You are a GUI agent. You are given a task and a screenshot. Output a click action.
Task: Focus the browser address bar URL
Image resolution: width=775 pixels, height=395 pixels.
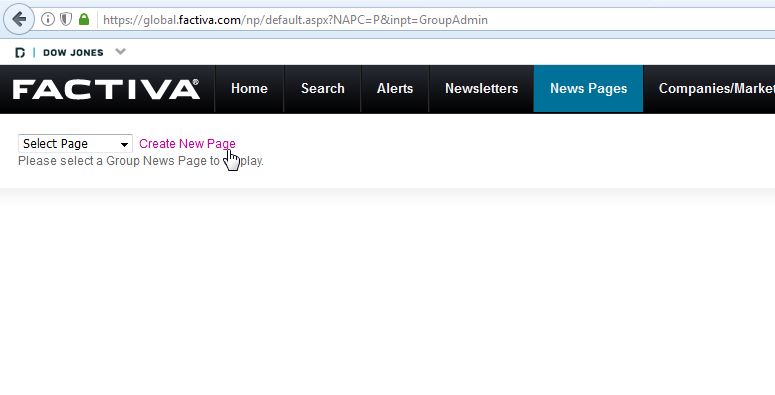296,20
